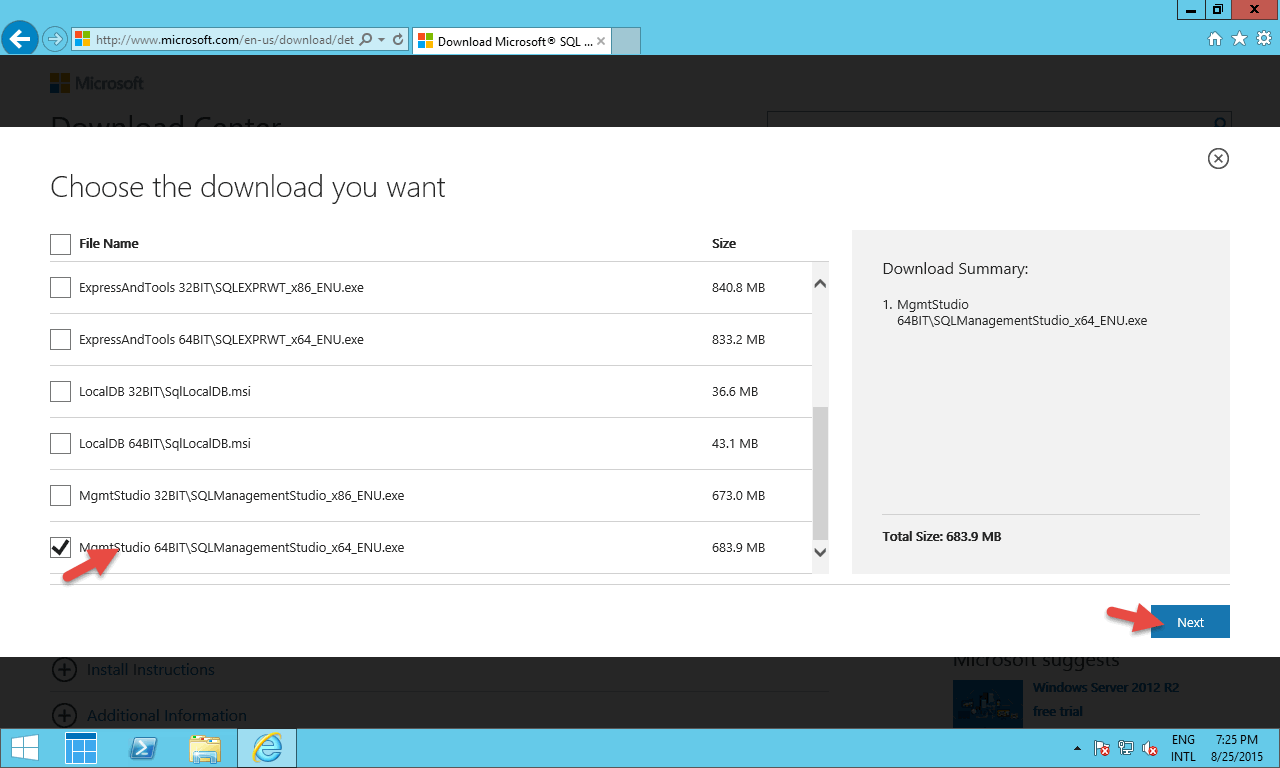Click the file list scroll down arrow
1280x768 pixels.
[x=820, y=552]
